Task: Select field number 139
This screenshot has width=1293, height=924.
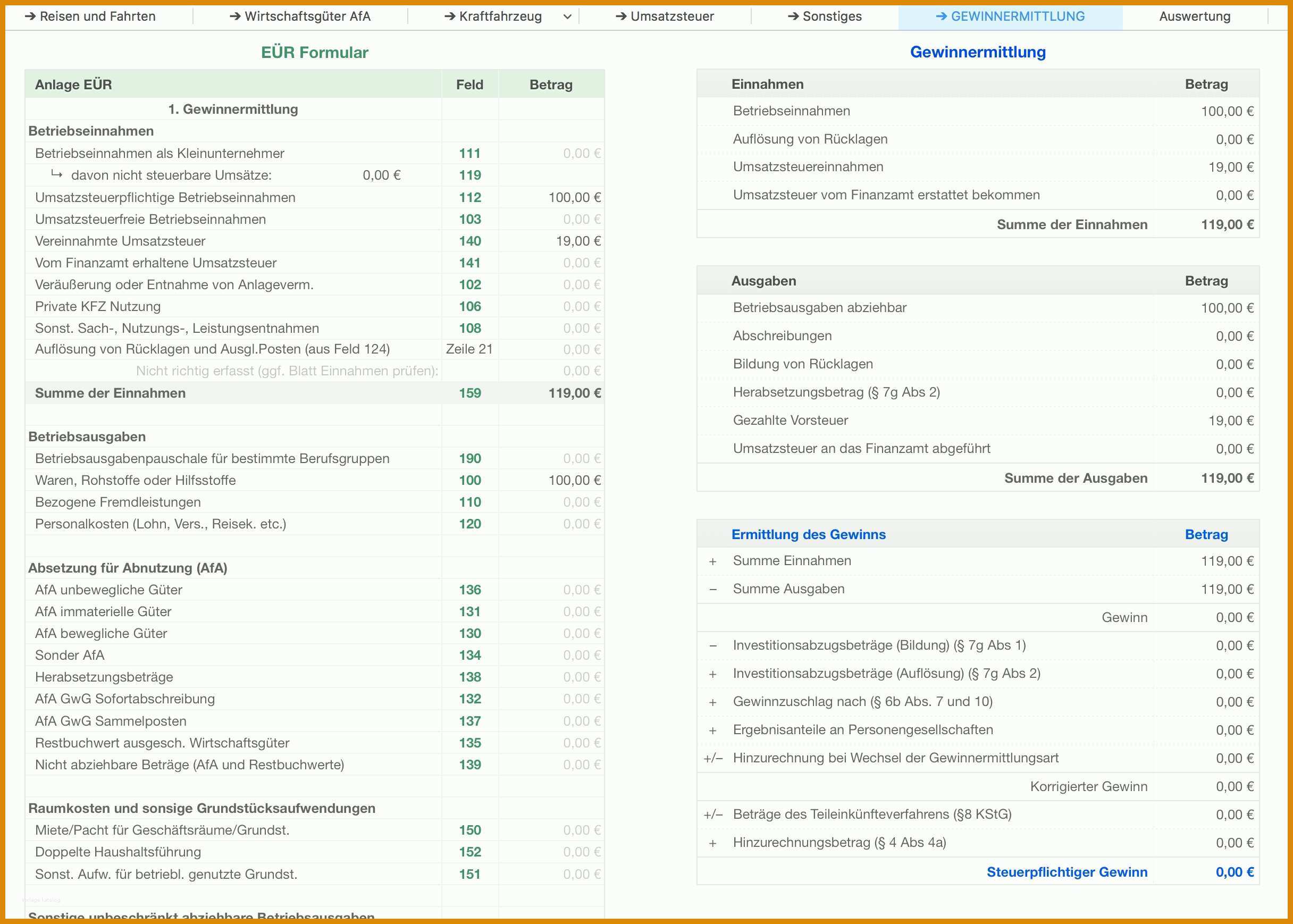Action: coord(470,765)
